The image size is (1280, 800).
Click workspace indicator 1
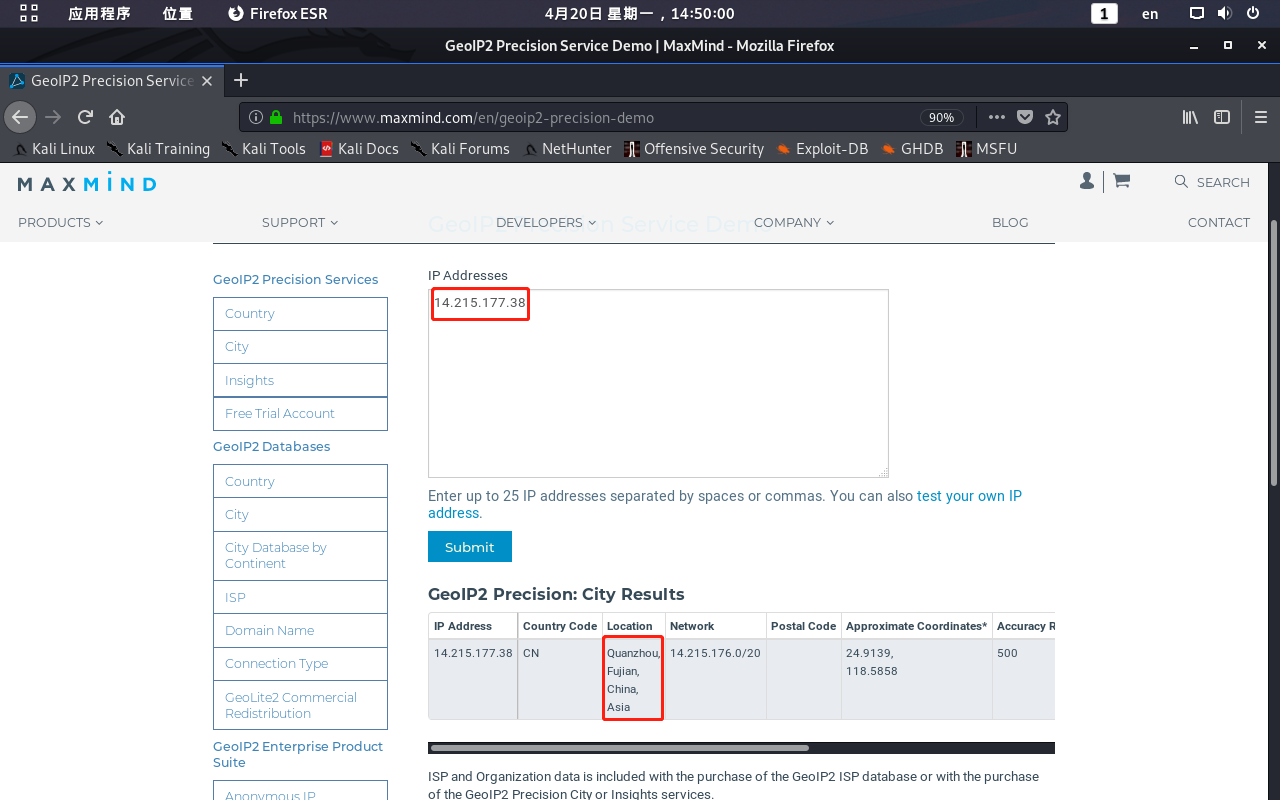pos(1104,13)
